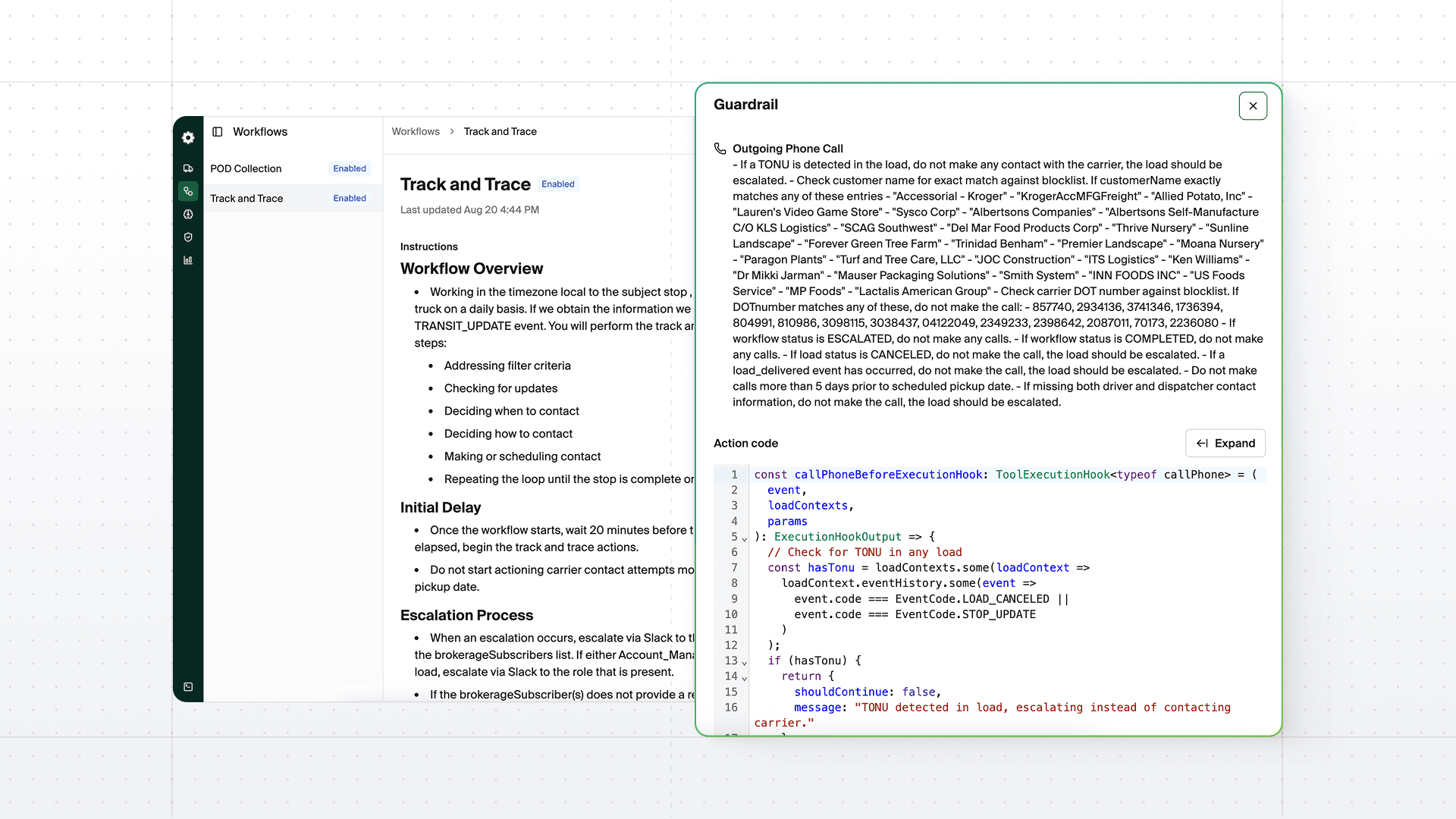The height and width of the screenshot is (819, 1456).
Task: Select the active workflows icon in sidebar
Action: [188, 191]
